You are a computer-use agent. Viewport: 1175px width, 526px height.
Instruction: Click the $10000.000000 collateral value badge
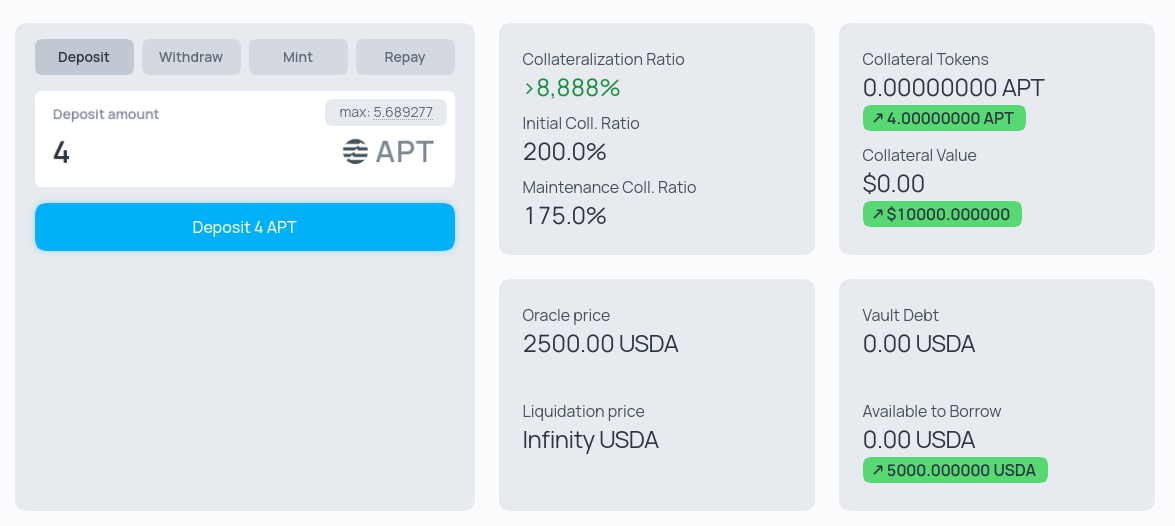click(942, 214)
